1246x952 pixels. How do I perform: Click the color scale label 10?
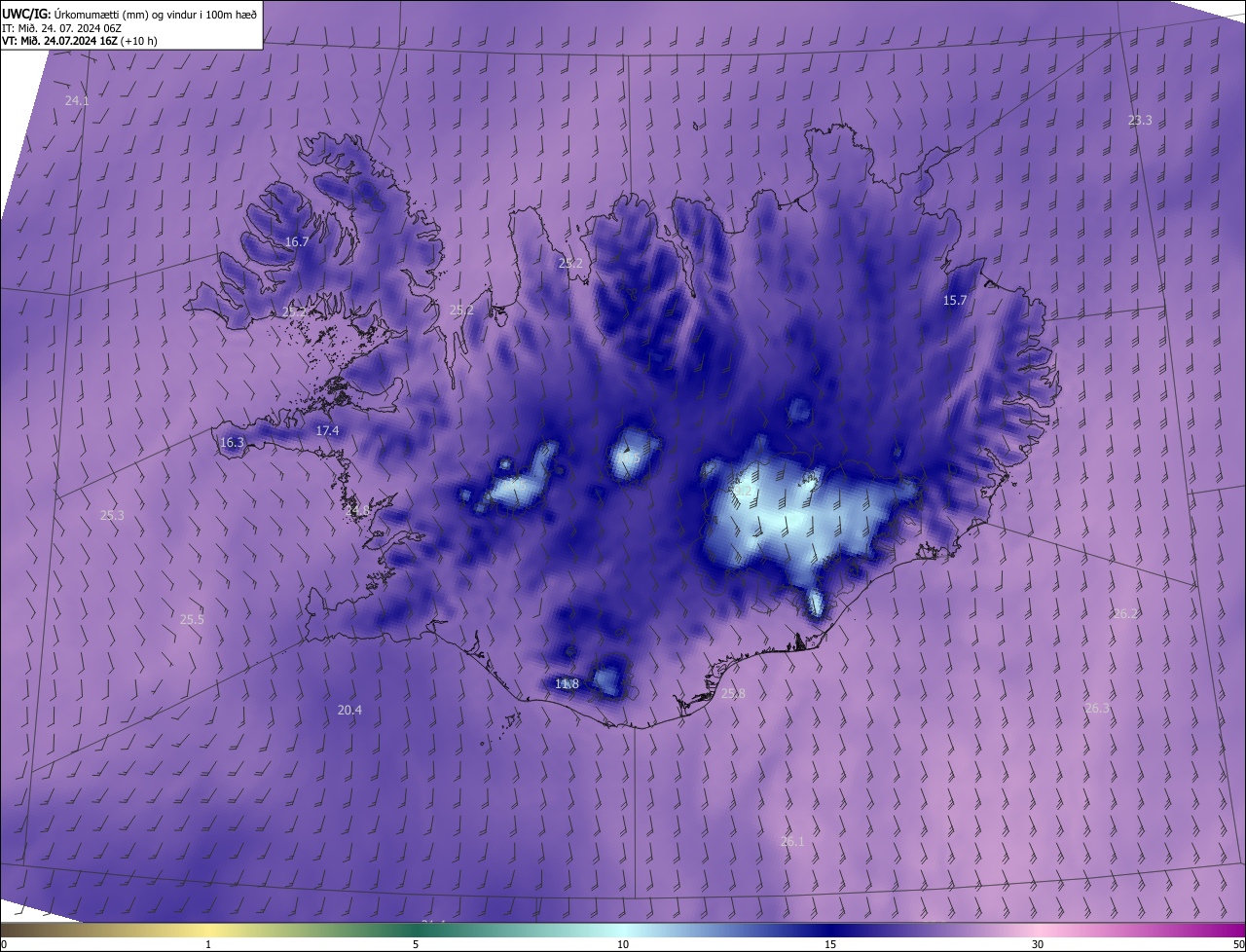click(623, 945)
